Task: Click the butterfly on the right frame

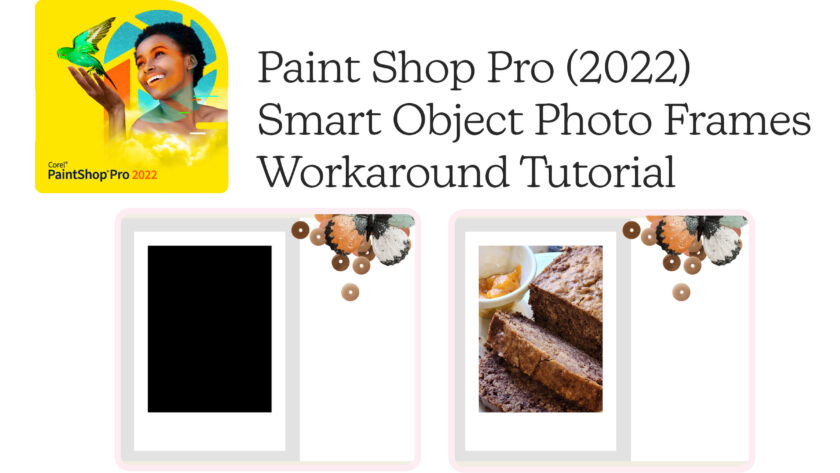Action: coord(713,239)
